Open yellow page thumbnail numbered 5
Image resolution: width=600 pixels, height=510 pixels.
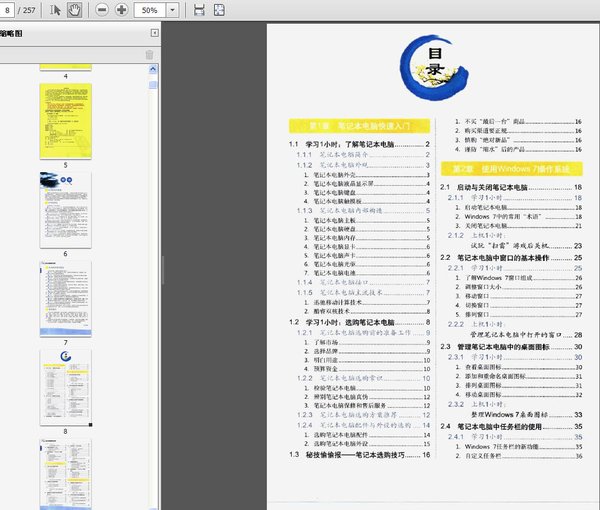pyautogui.click(x=66, y=121)
